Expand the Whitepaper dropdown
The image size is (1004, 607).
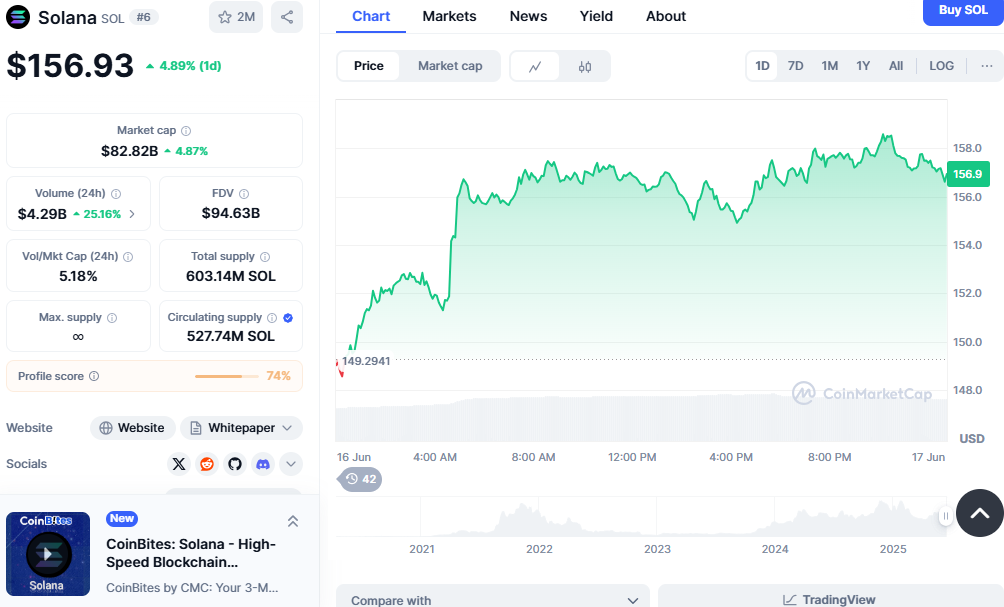click(241, 428)
